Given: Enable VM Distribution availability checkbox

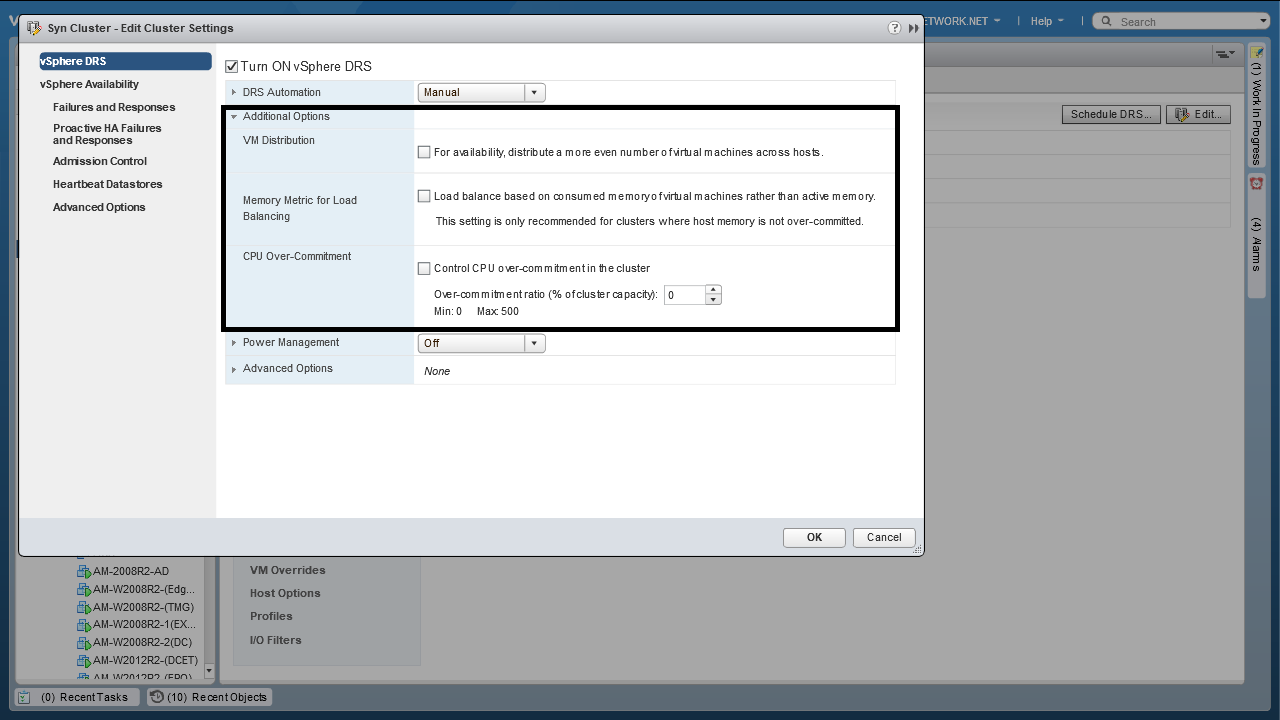Looking at the screenshot, I should (424, 153).
